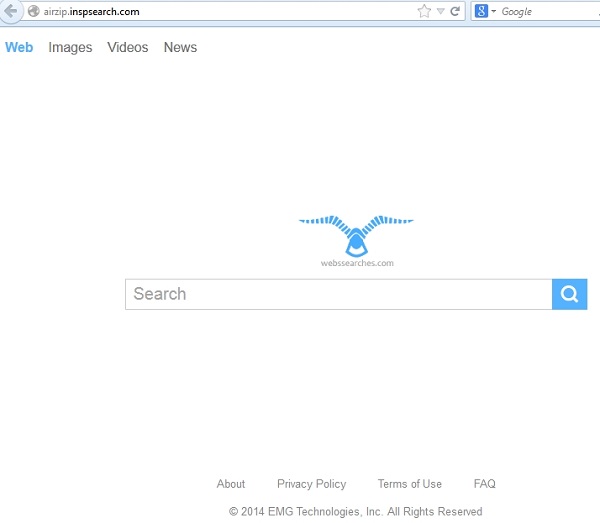This screenshot has width=600, height=523.
Task: Open the URL history dropdown arrow
Action: (x=440, y=12)
